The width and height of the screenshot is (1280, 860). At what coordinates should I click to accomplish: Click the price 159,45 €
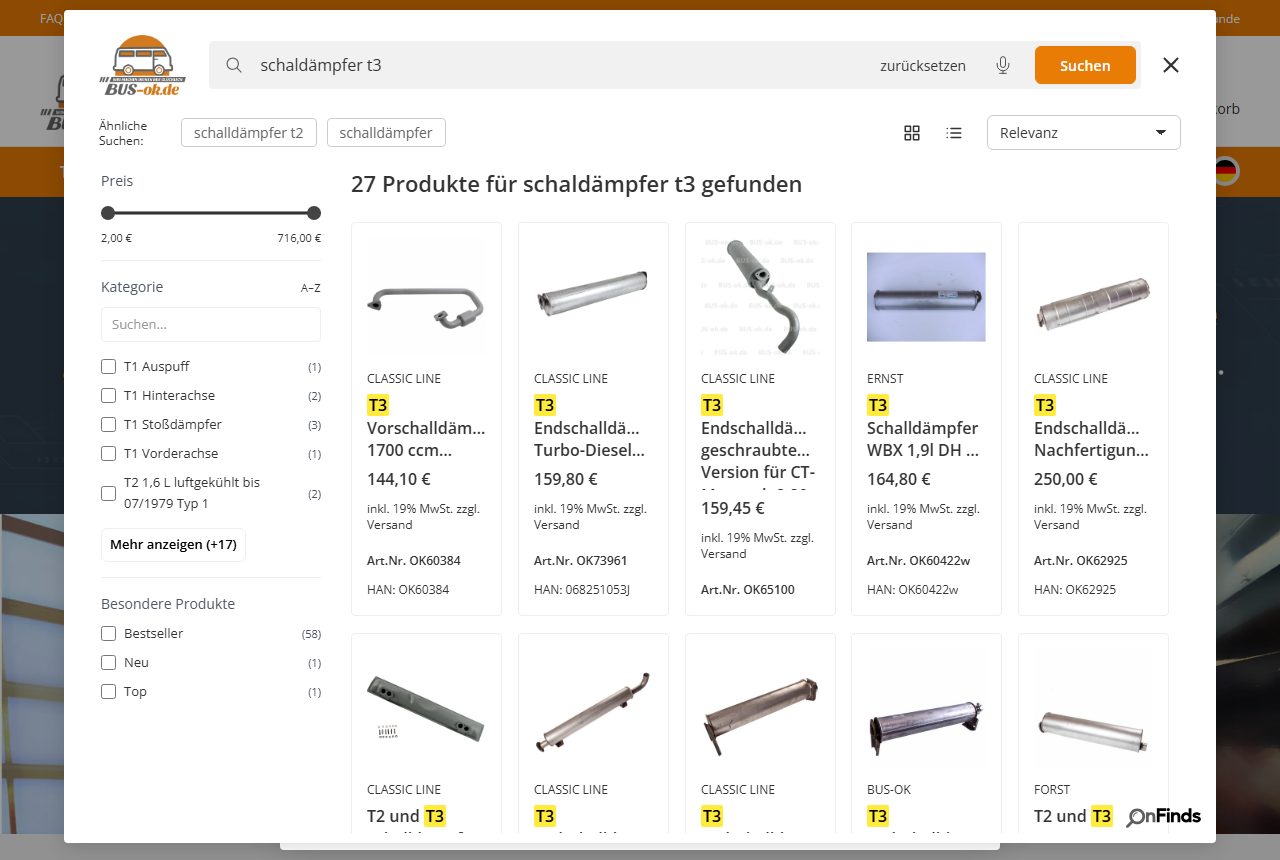coord(733,508)
